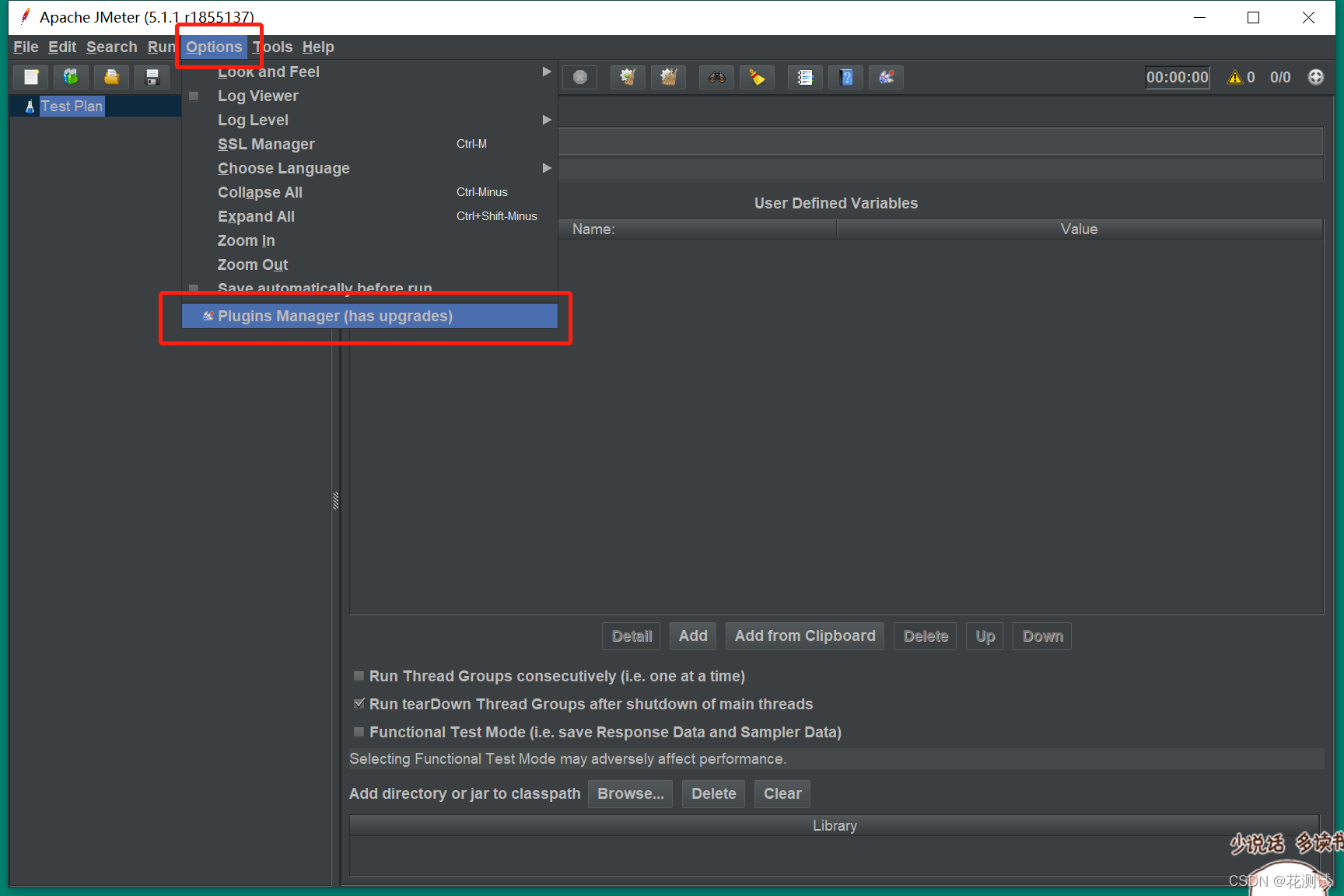Click the Test Plan flask icon in tree
Screen dimensions: 1344x896
pyautogui.click(x=30, y=107)
